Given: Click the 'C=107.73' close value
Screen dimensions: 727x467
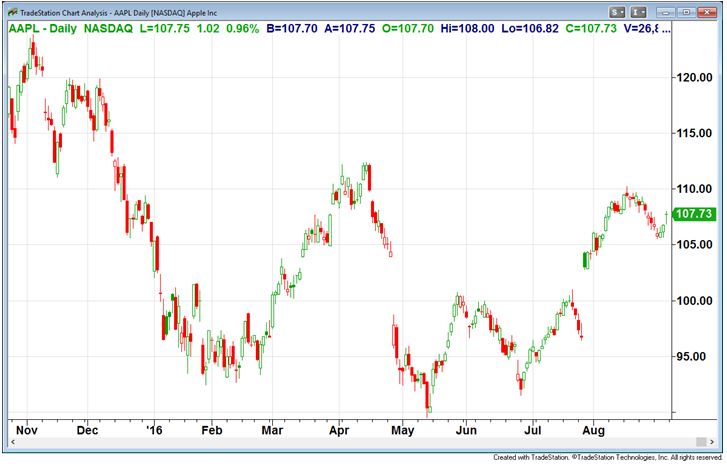Looking at the screenshot, I should coord(591,28).
